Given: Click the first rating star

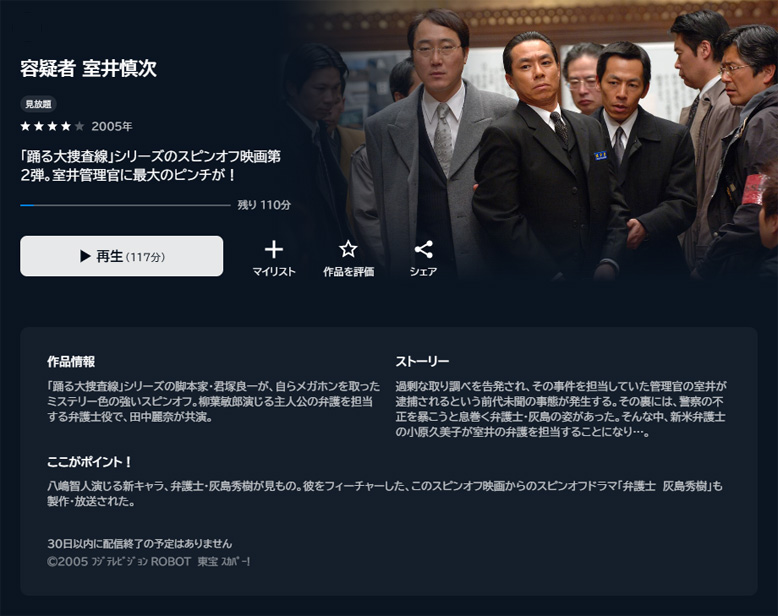Looking at the screenshot, I should pos(25,126).
